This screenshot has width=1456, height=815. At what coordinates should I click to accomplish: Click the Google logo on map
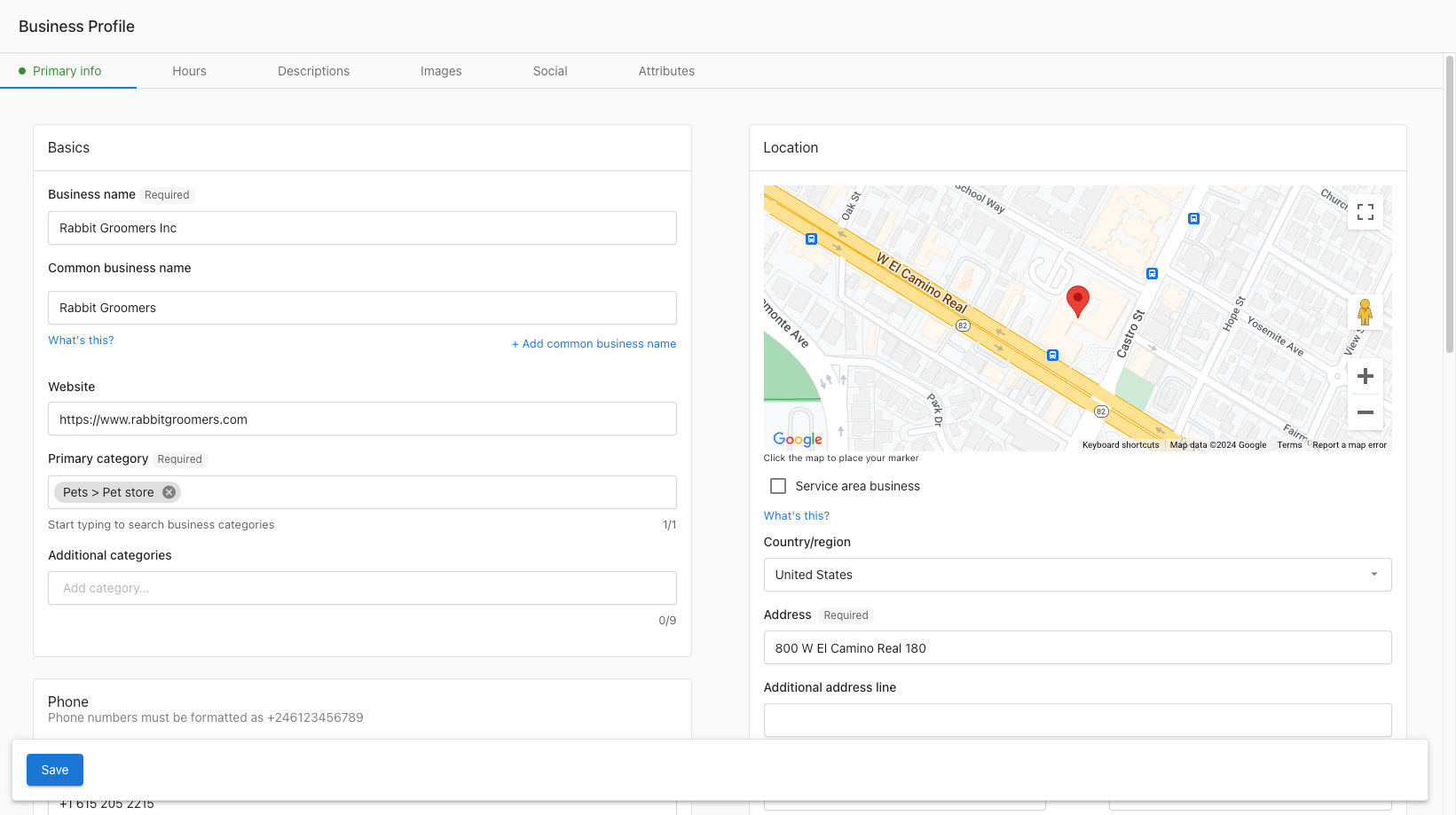pyautogui.click(x=797, y=439)
